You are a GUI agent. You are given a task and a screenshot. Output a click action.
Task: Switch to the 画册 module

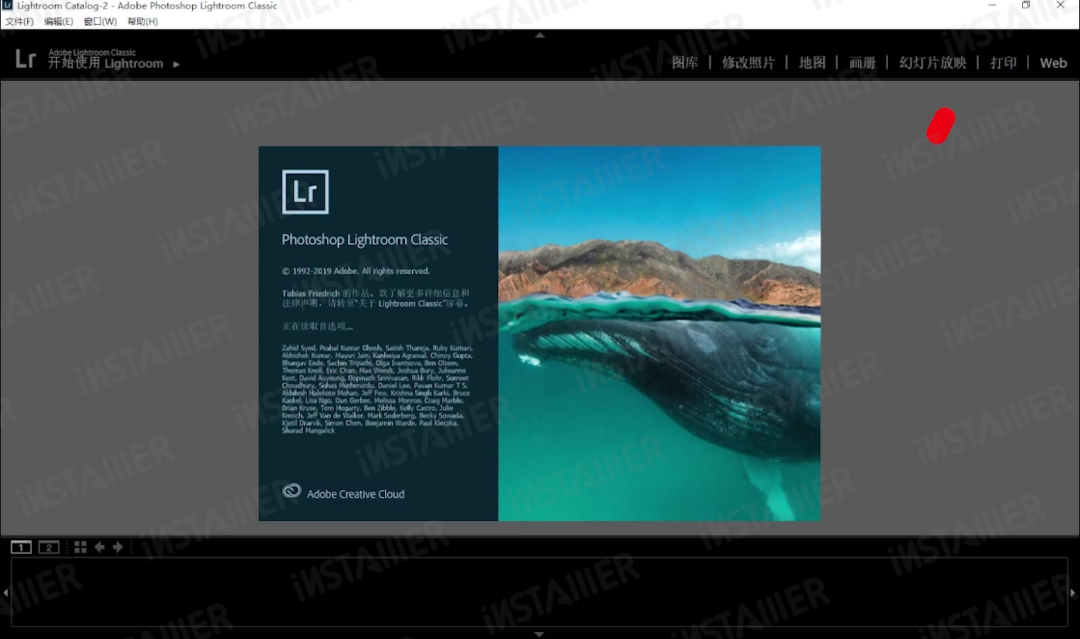862,63
